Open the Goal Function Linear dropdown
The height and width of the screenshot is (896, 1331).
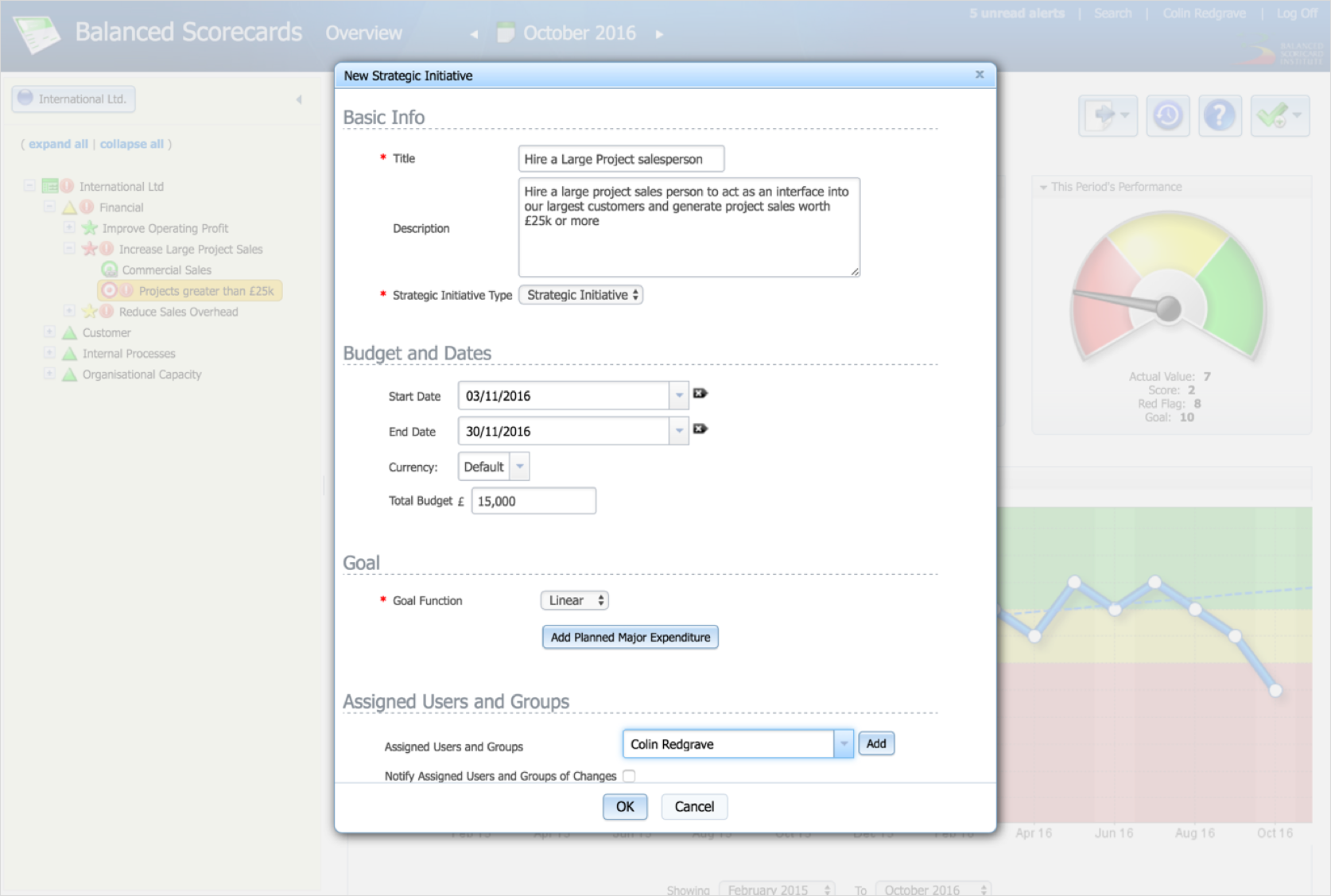tap(575, 600)
